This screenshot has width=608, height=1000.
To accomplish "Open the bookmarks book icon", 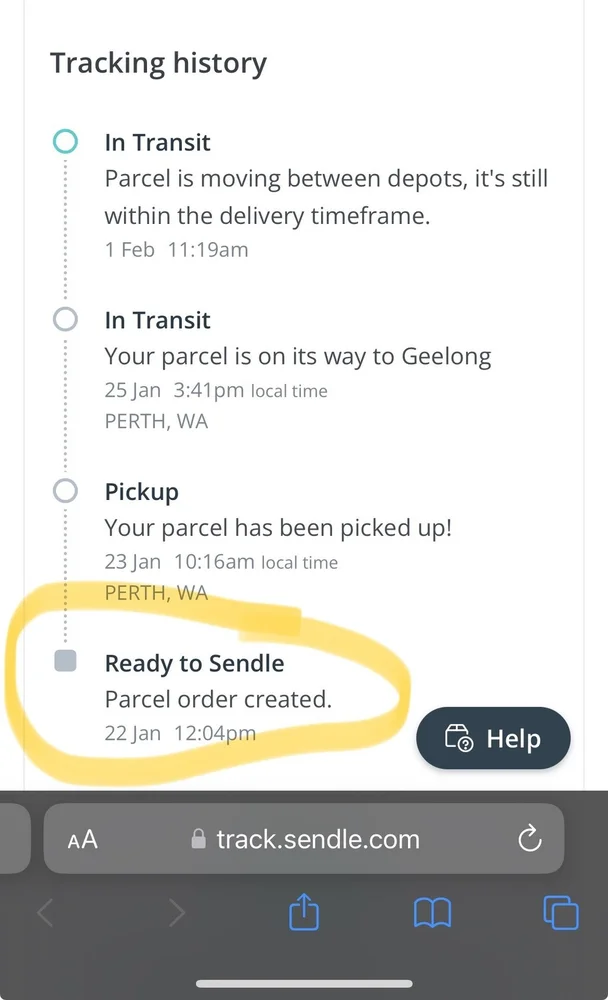I will tap(433, 913).
